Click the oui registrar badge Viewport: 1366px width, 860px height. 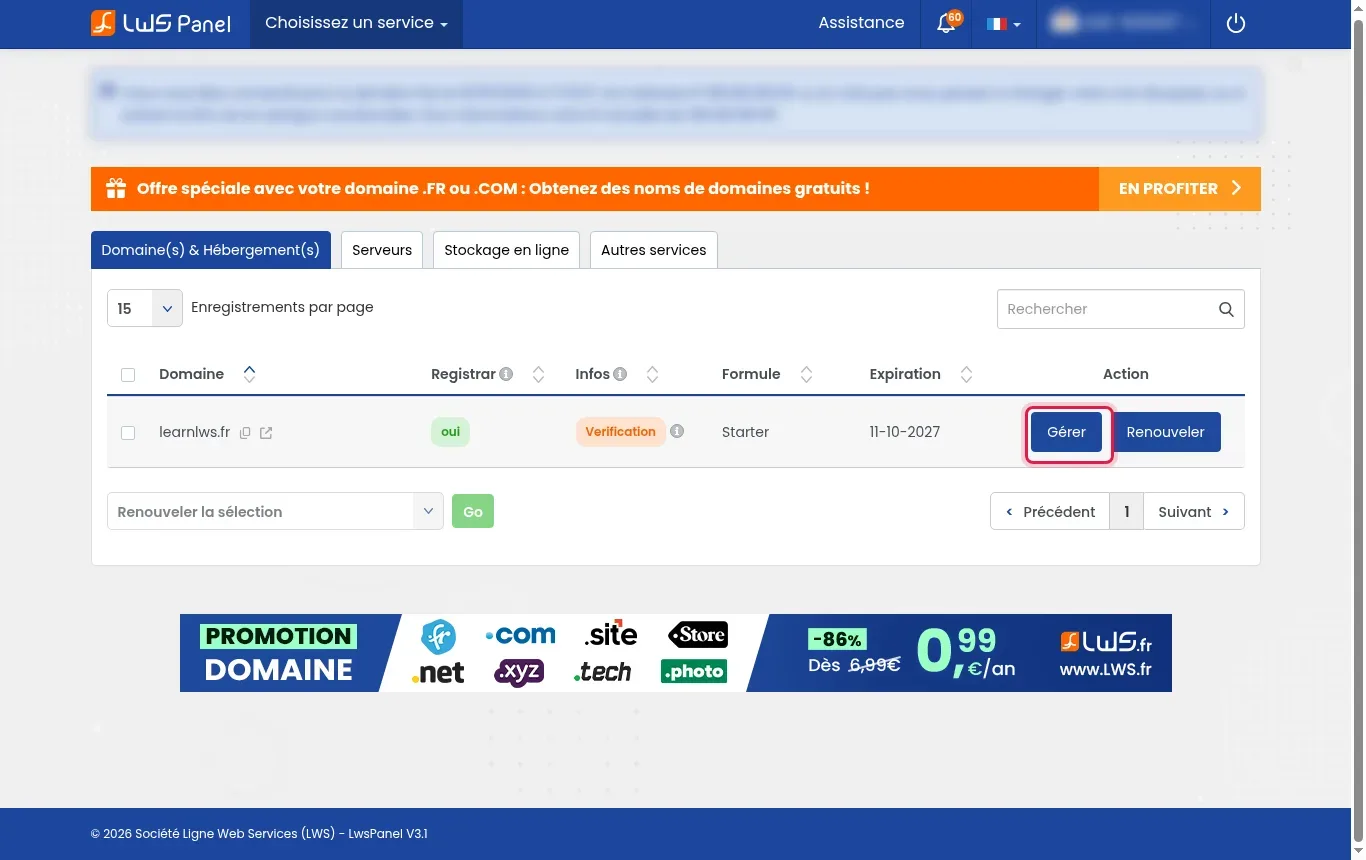tap(451, 432)
